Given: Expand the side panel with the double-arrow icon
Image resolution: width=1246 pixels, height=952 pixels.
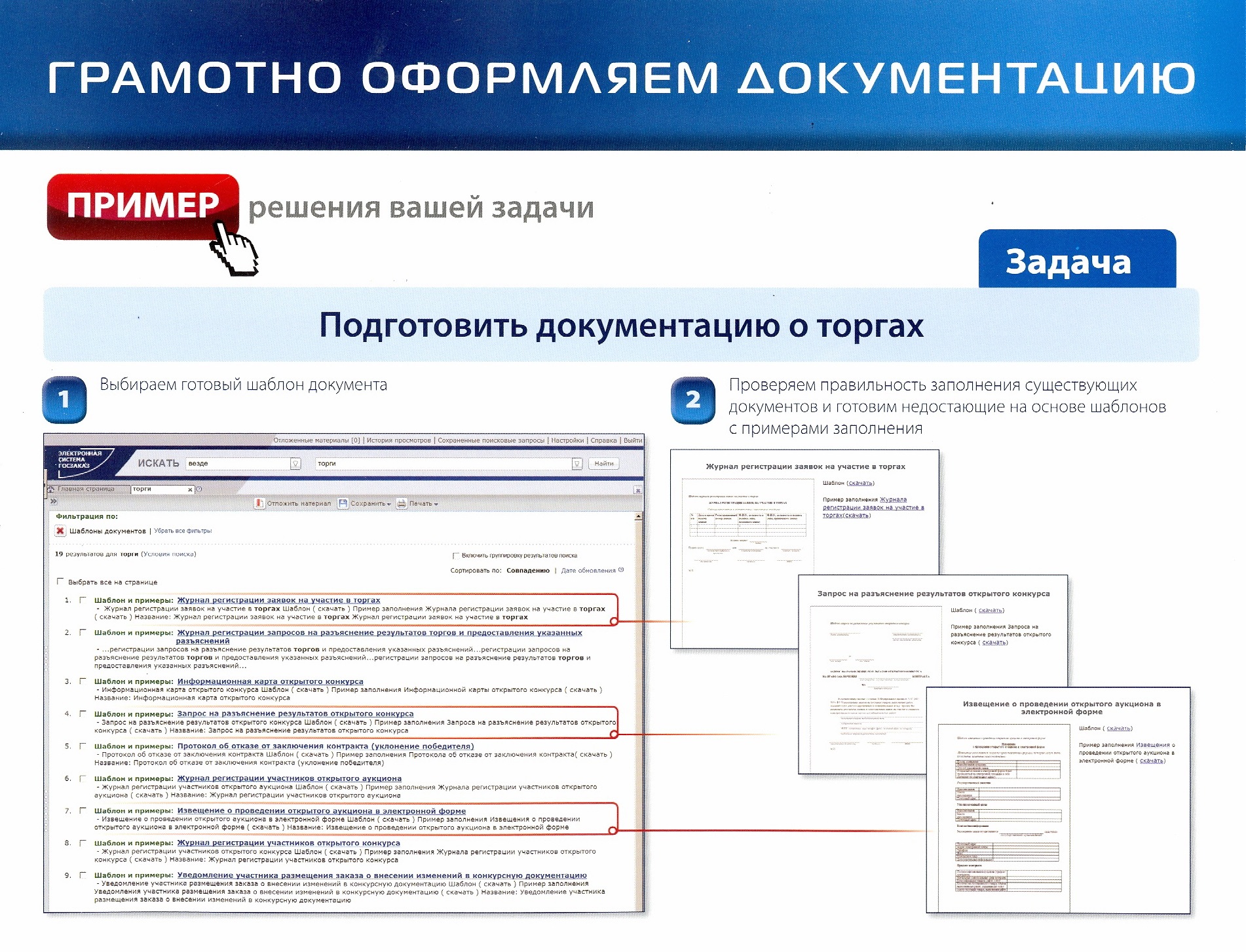Looking at the screenshot, I should tap(54, 501).
